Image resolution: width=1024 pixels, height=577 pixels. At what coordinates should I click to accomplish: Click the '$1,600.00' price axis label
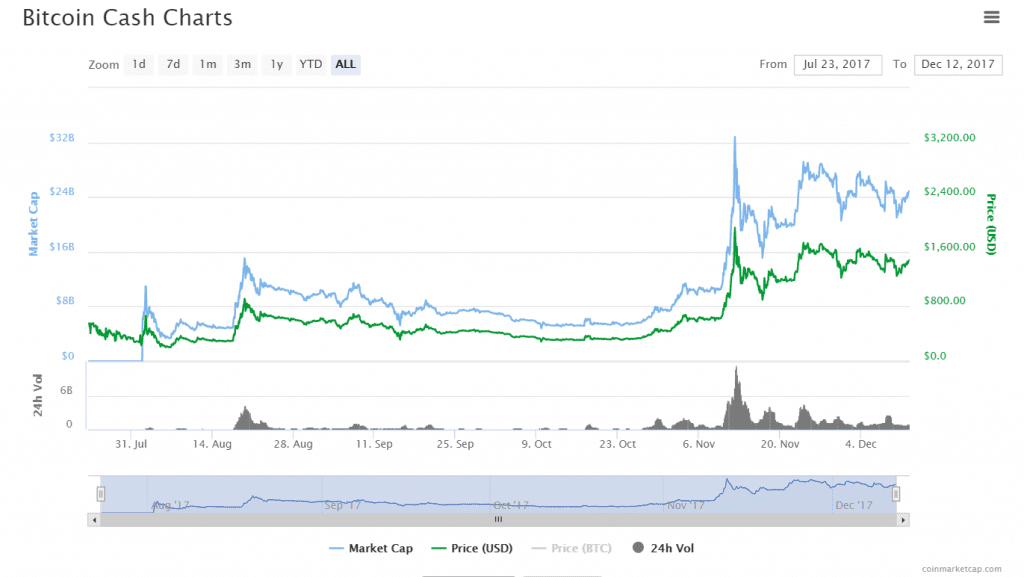pos(950,247)
